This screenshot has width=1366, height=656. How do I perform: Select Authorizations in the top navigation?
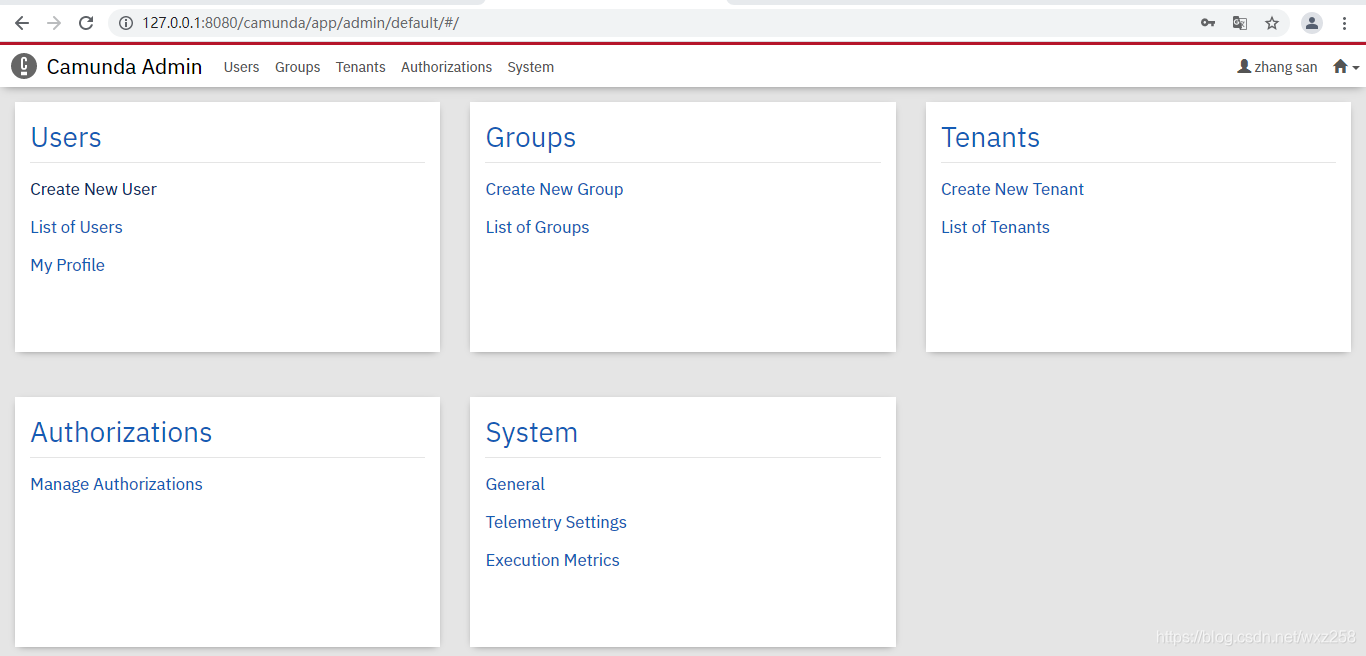(x=446, y=67)
